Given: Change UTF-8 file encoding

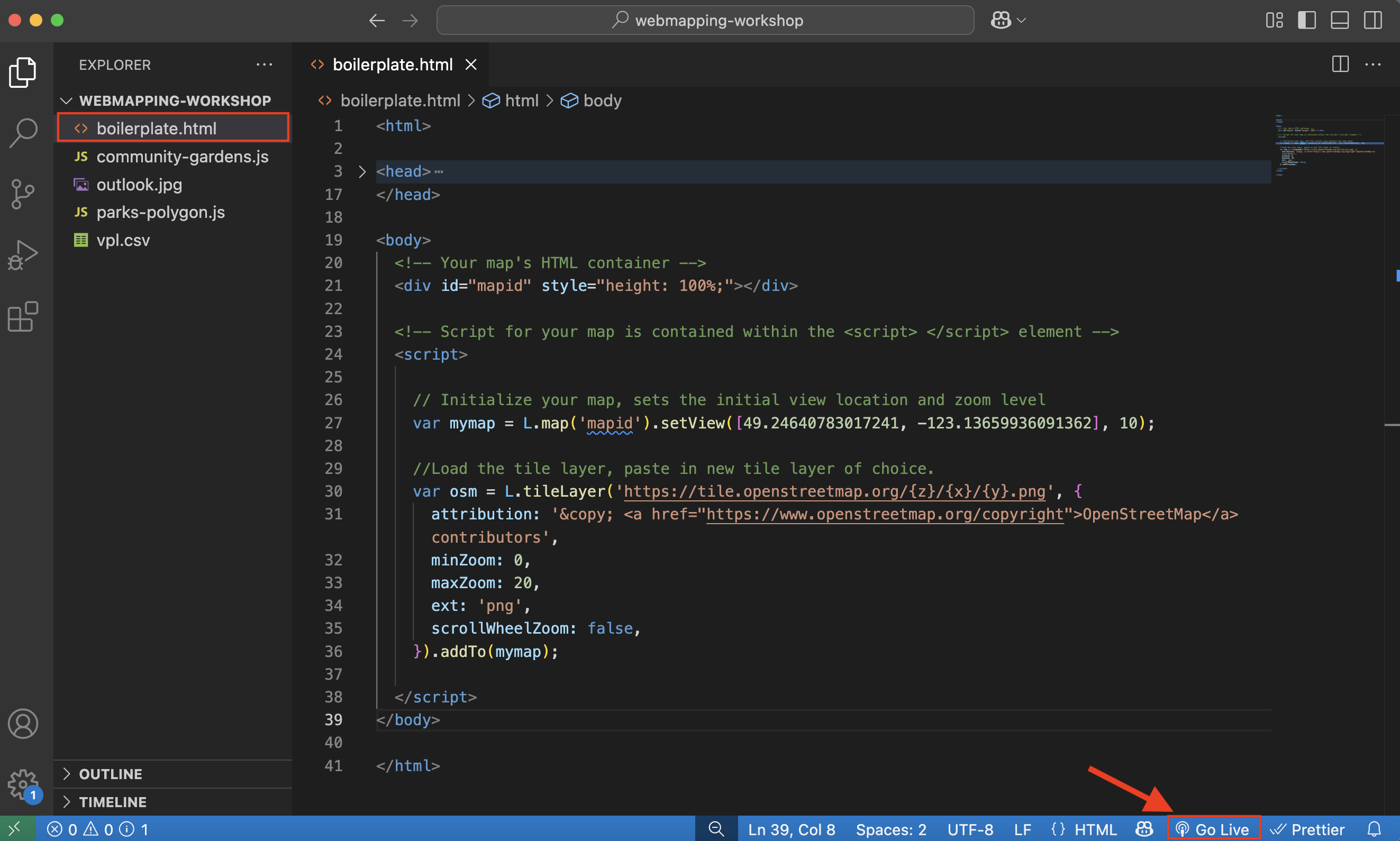Looking at the screenshot, I should pos(970,830).
